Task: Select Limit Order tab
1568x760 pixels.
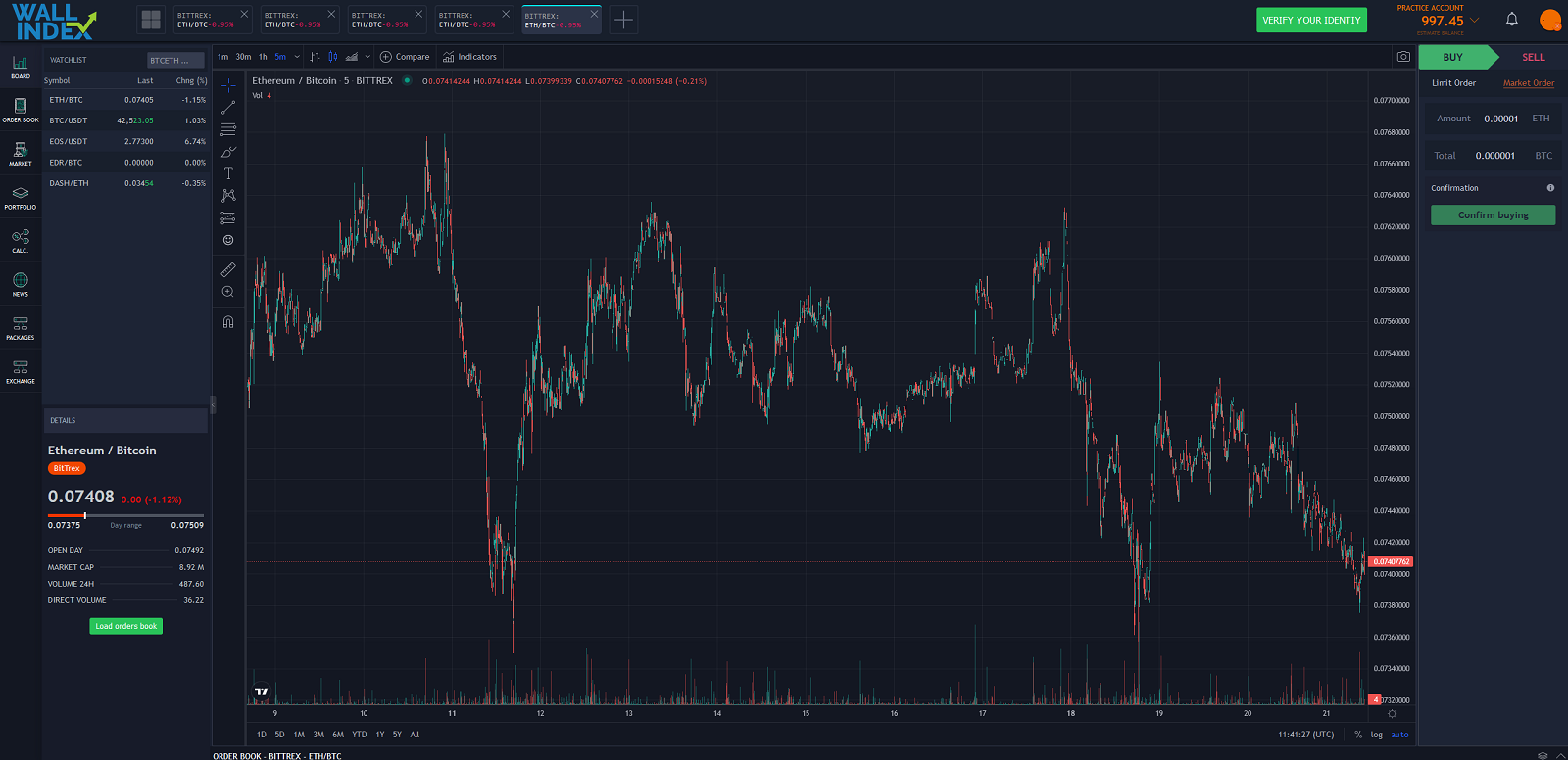Action: click(1453, 83)
